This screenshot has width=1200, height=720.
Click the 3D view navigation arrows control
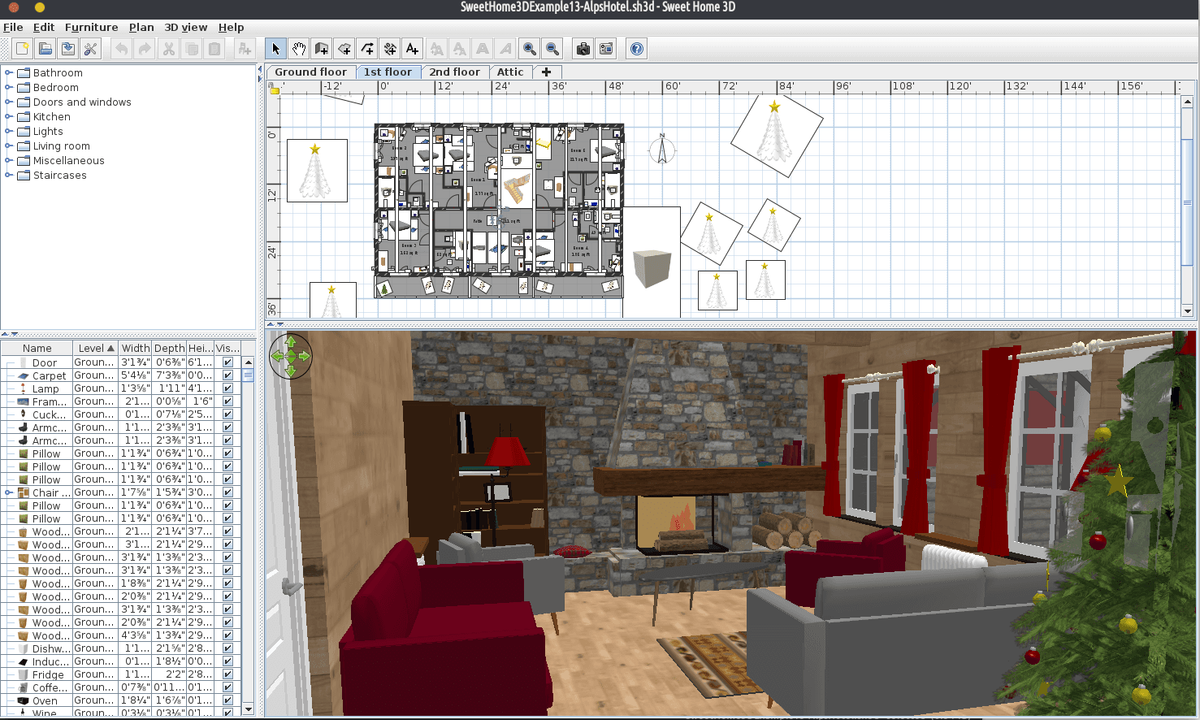[x=291, y=355]
